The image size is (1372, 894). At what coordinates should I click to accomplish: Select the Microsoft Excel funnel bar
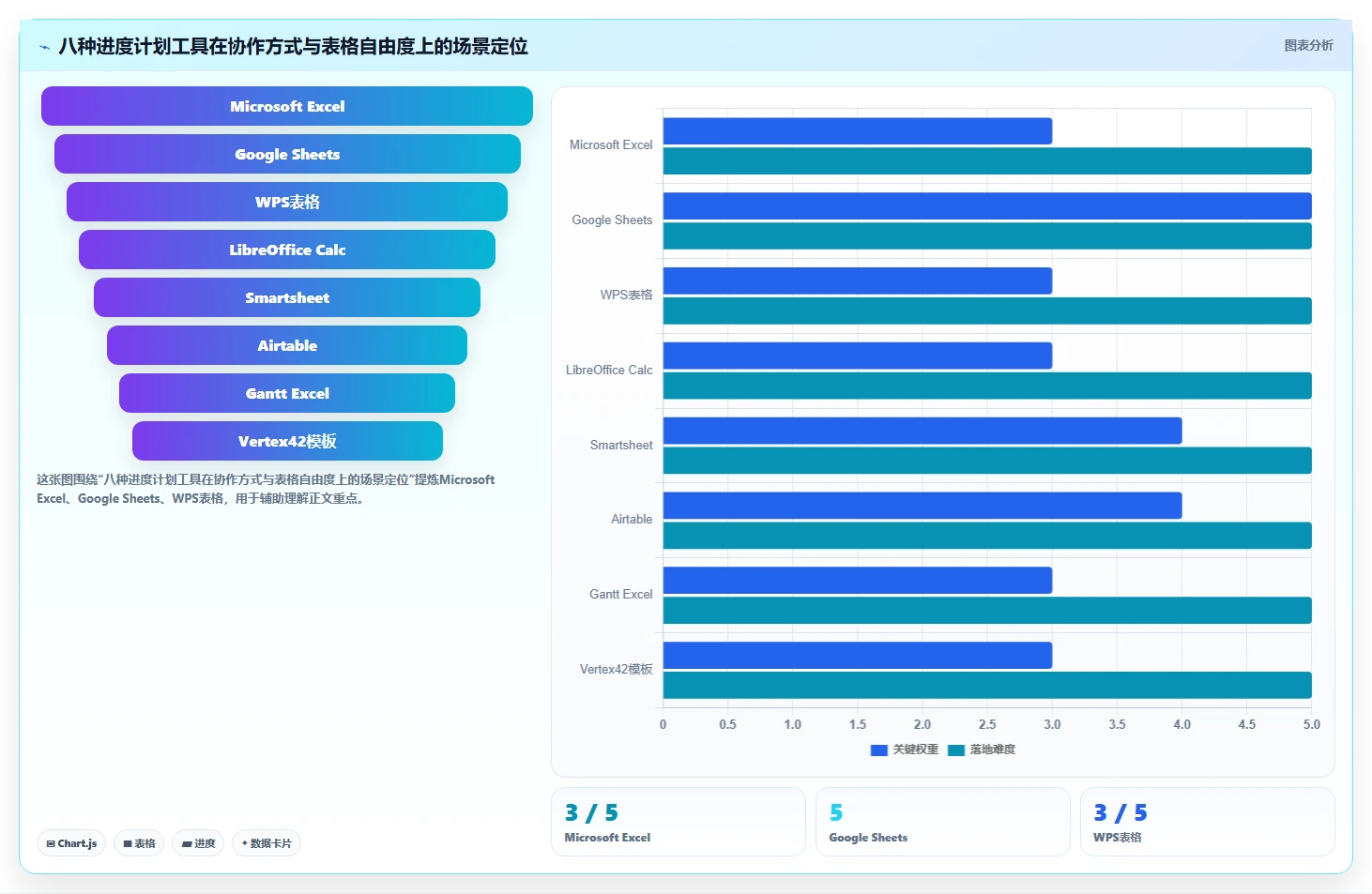(287, 106)
